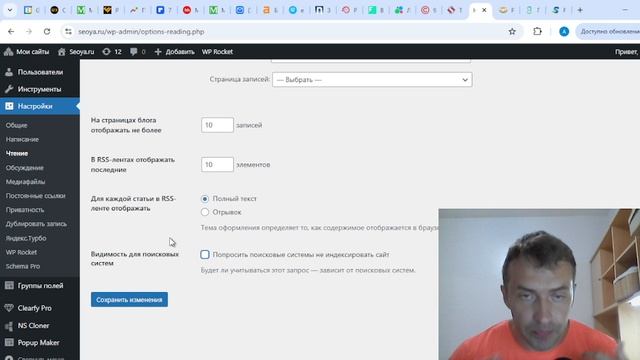Viewport: 640px width, 360px height.
Task: Click blog pages posts count field
Action: (x=217, y=125)
